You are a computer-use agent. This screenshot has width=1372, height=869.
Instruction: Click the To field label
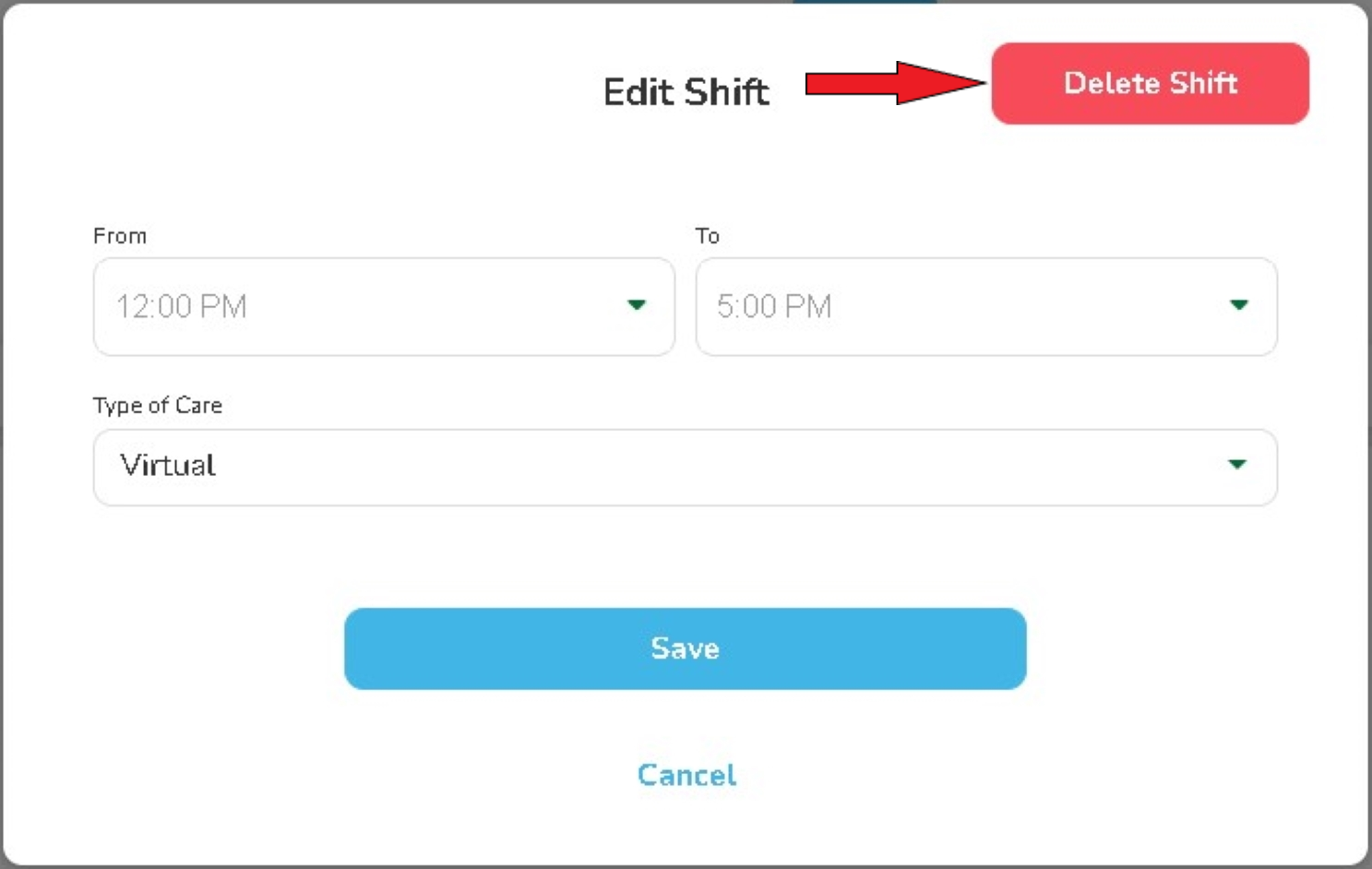(x=708, y=236)
